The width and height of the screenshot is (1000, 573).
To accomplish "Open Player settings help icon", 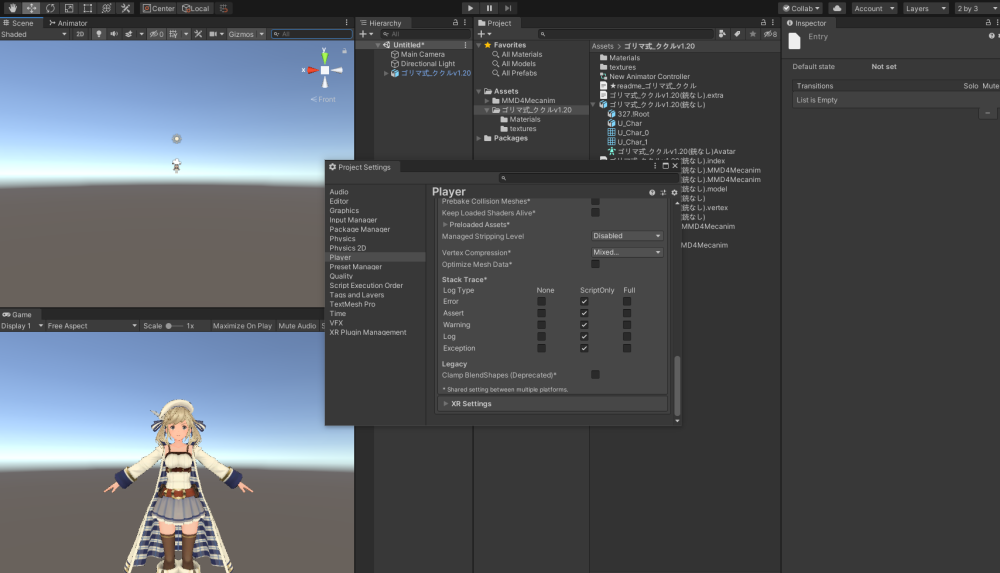I will (x=652, y=192).
